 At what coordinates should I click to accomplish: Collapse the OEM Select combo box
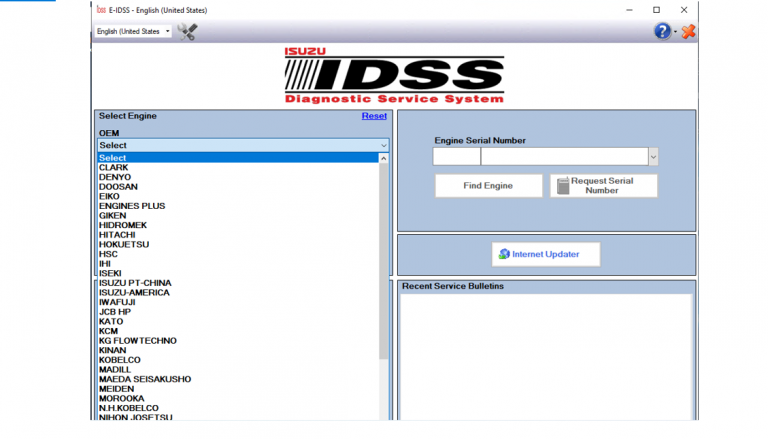pyautogui.click(x=243, y=145)
